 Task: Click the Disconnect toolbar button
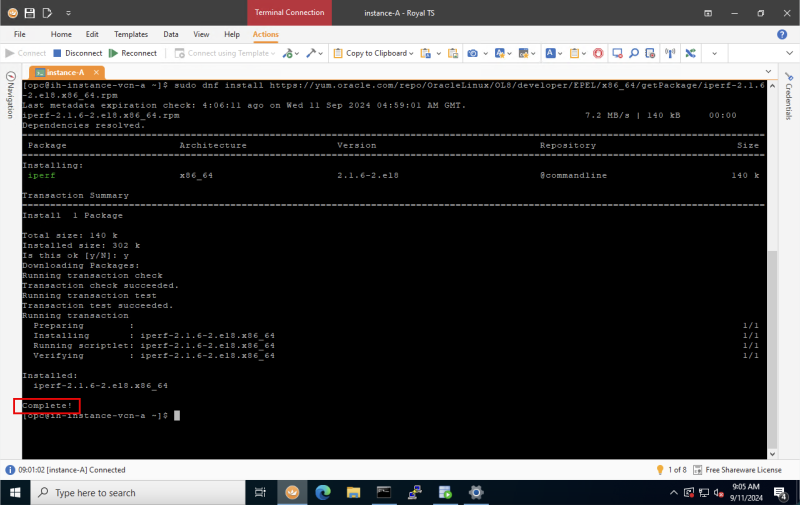pos(78,53)
